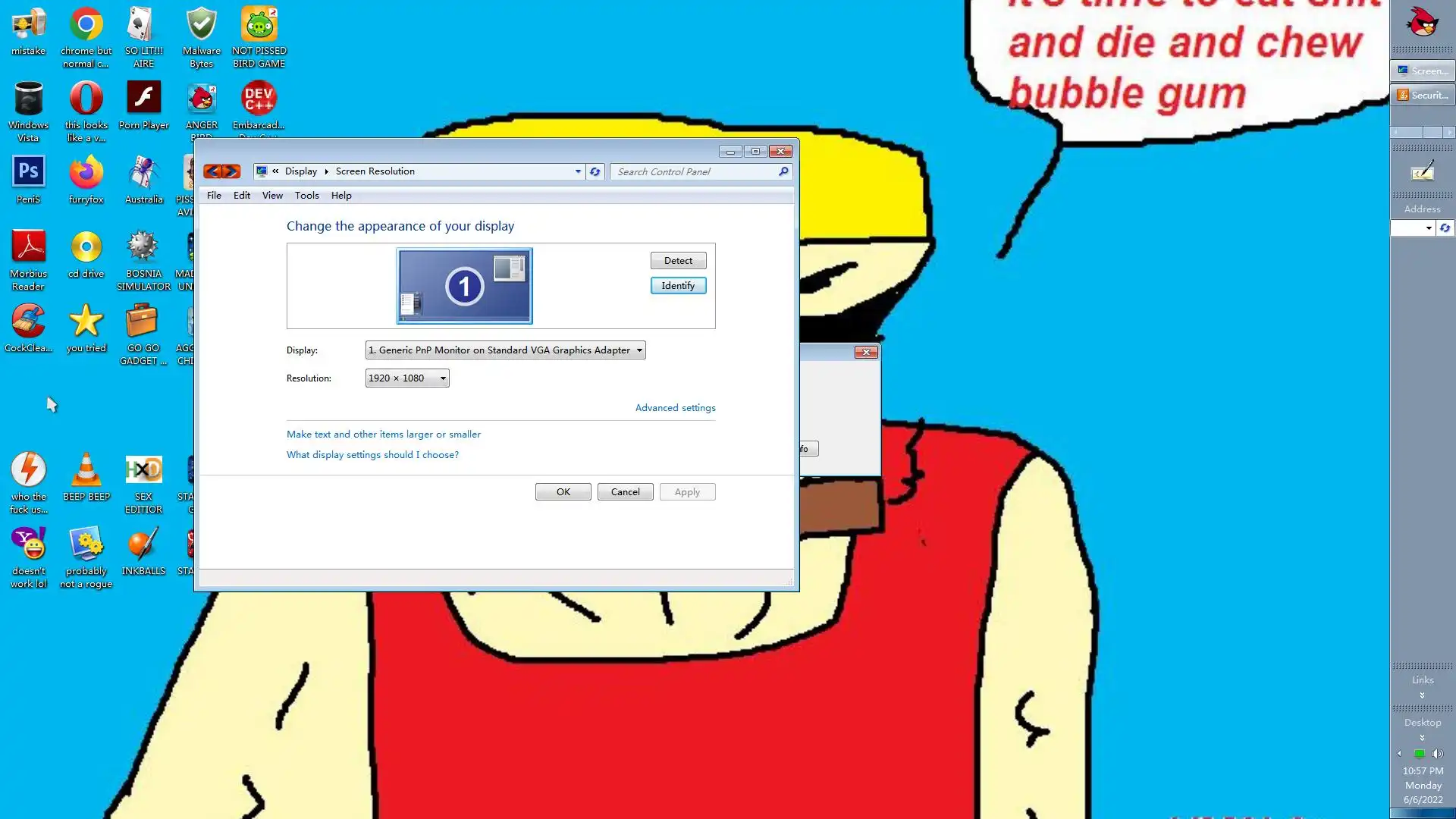The height and width of the screenshot is (819, 1456).
Task: Click the search magnifier icon in Control Panel
Action: coord(783,171)
